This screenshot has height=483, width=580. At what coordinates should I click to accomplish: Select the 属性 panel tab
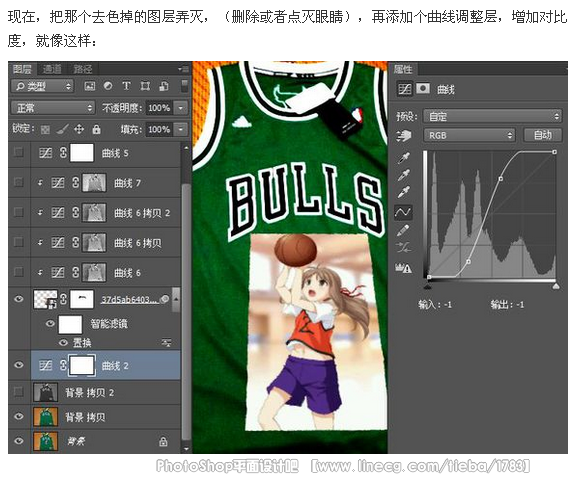(403, 69)
